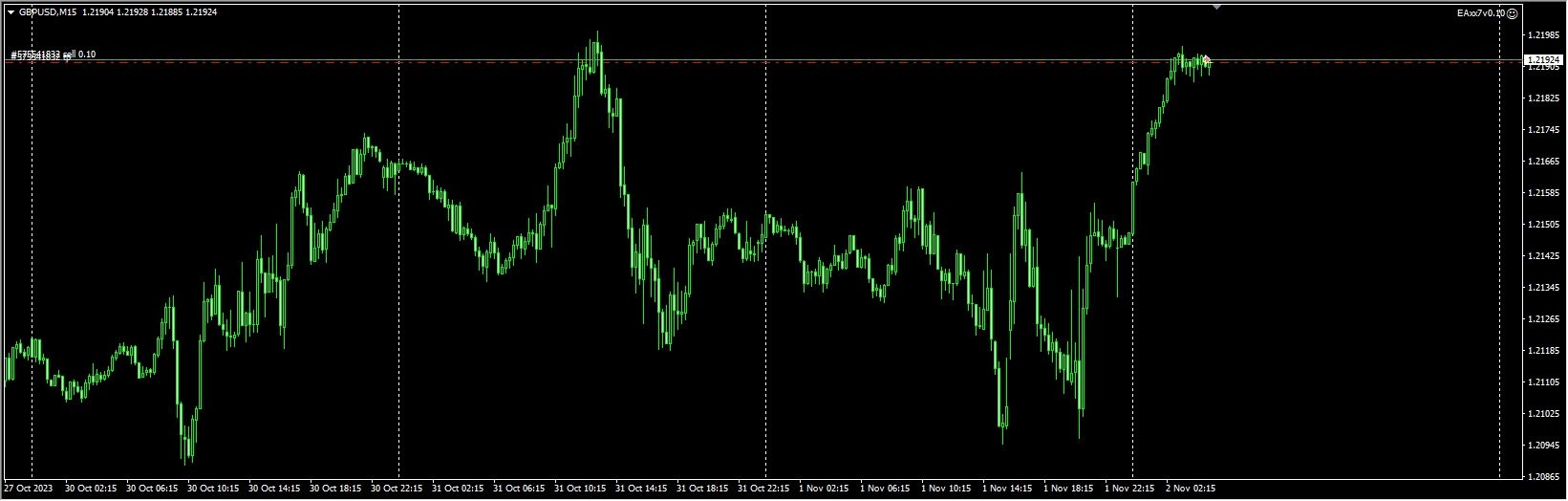Viewport: 1568px width, 501px height.
Task: Click the 1 Nov 10:15 time label
Action: click(946, 489)
